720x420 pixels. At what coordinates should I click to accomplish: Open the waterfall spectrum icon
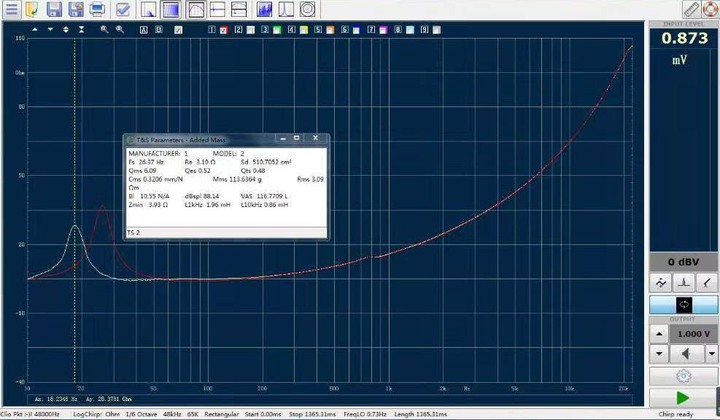264,9
